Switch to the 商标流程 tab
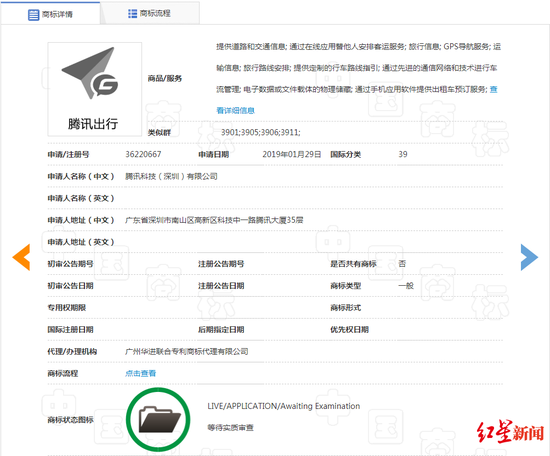The width and height of the screenshot is (550, 456). tap(150, 13)
